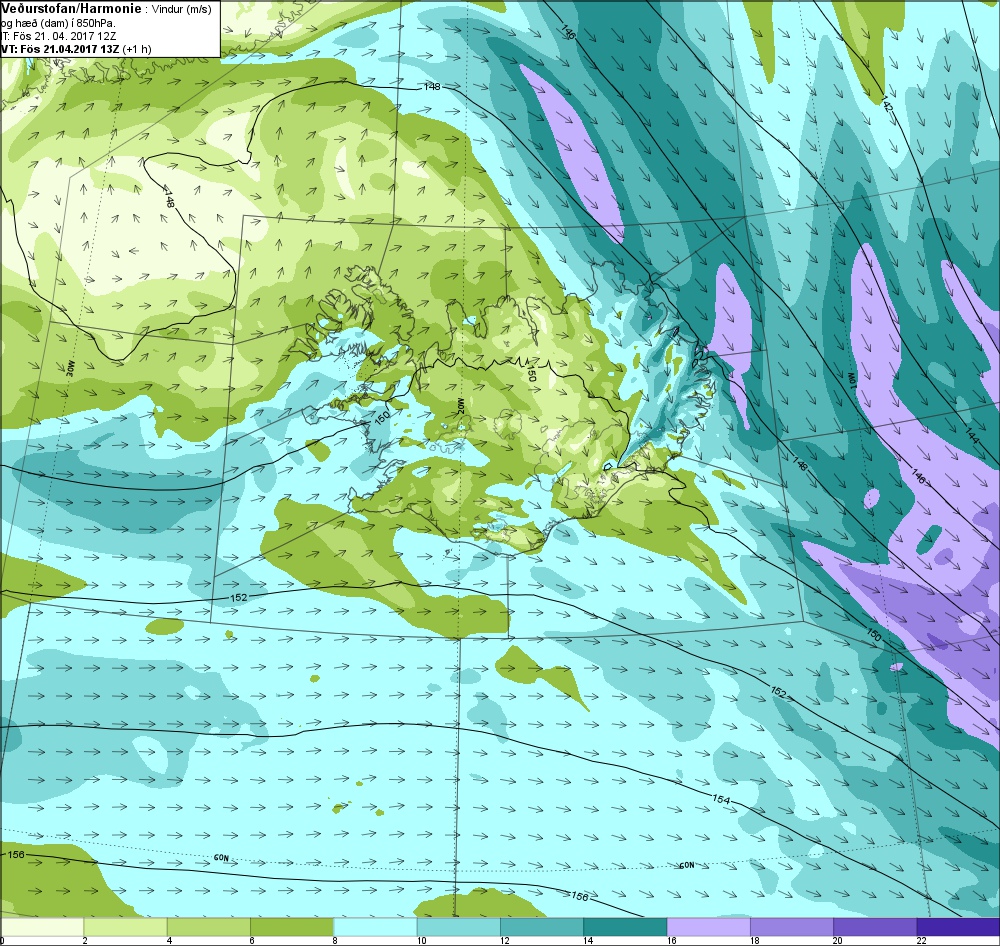Click the '150' contour label over west Iceland

[x=382, y=418]
